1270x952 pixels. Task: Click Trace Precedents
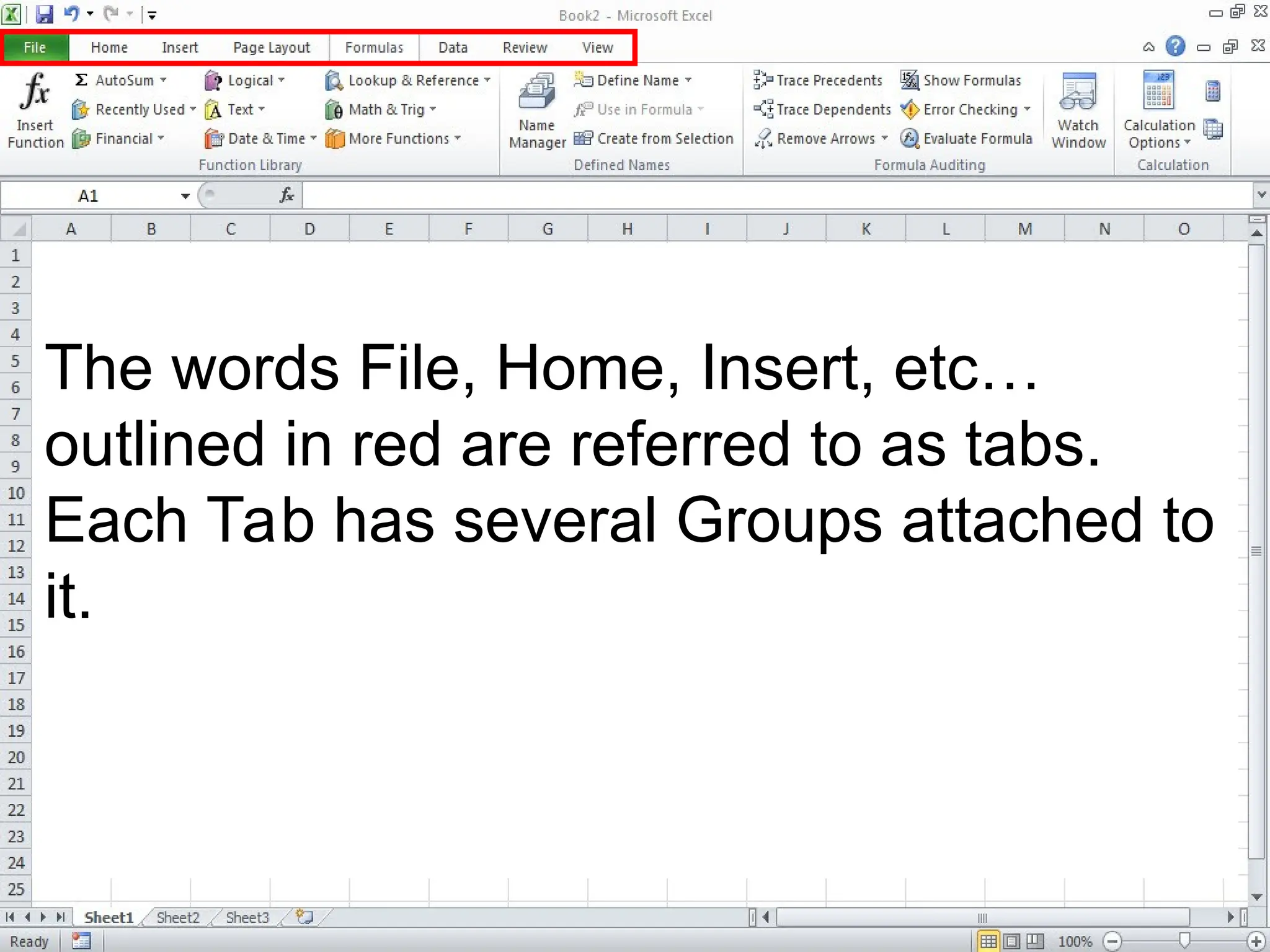pos(819,81)
